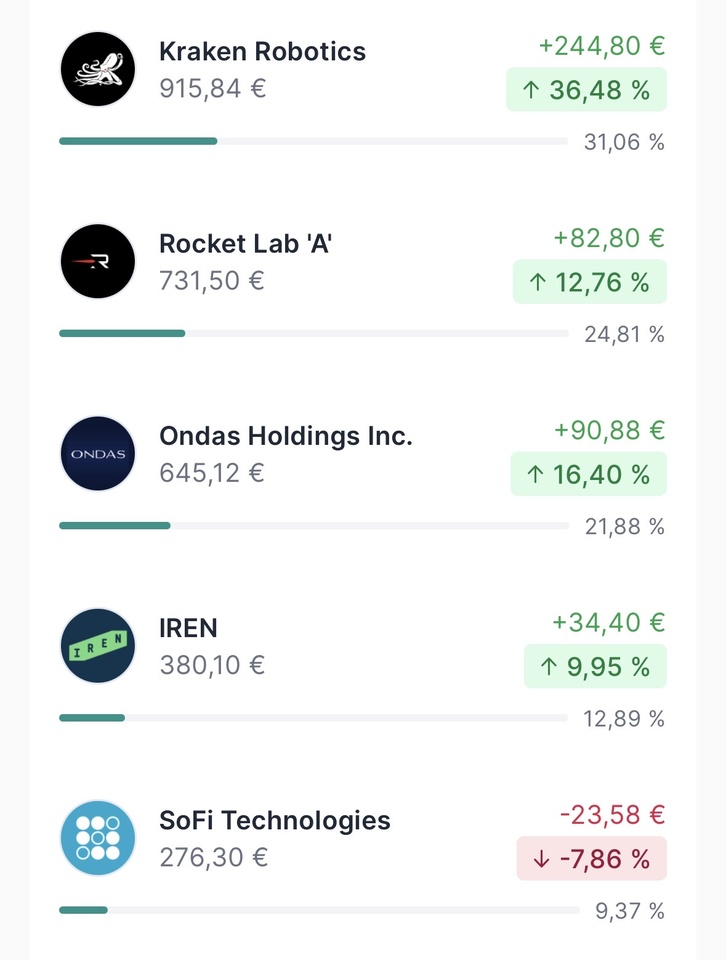Click Rocket Lab 24,81 % allocation bar
Screen dimensions: 726x960
click(x=313, y=333)
